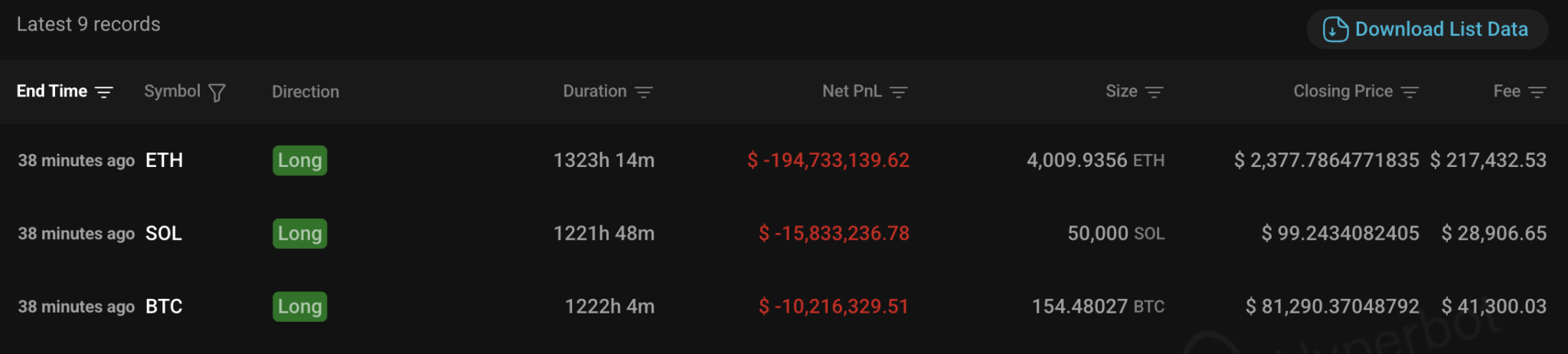Screen dimensions: 1568x354
Task: Click the Symbol column header label
Action: [172, 91]
